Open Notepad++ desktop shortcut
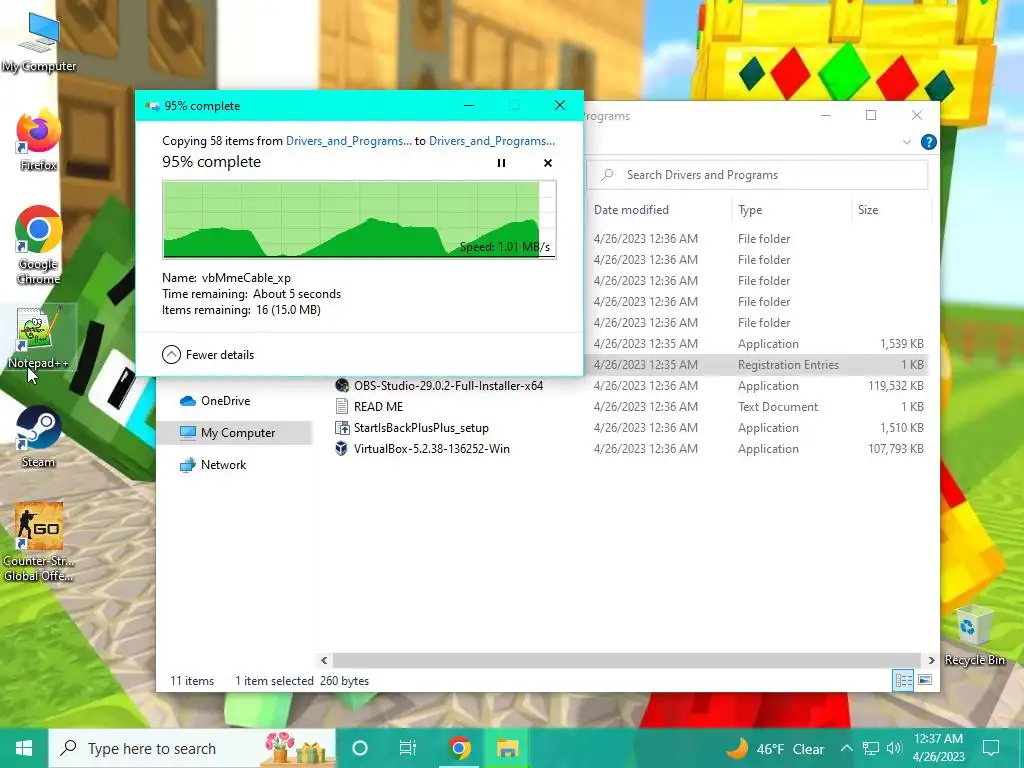The image size is (1024, 768). pyautogui.click(x=39, y=338)
